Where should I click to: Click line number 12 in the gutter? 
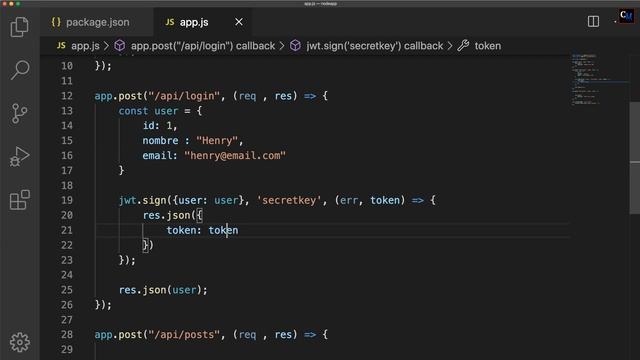click(67, 96)
